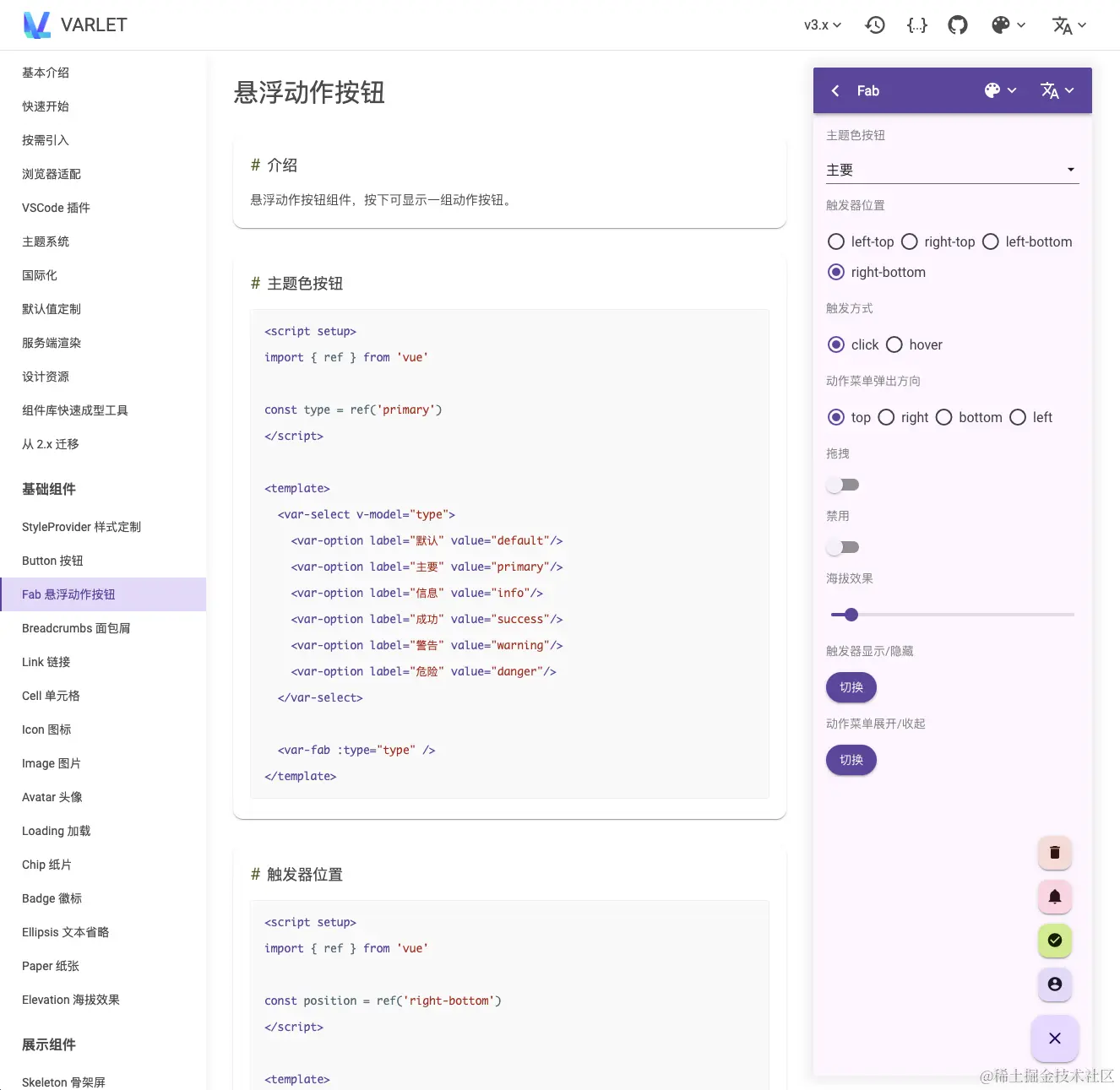Screen dimensions: 1120x1090
Task: Click the account person action button
Action: click(x=1055, y=984)
